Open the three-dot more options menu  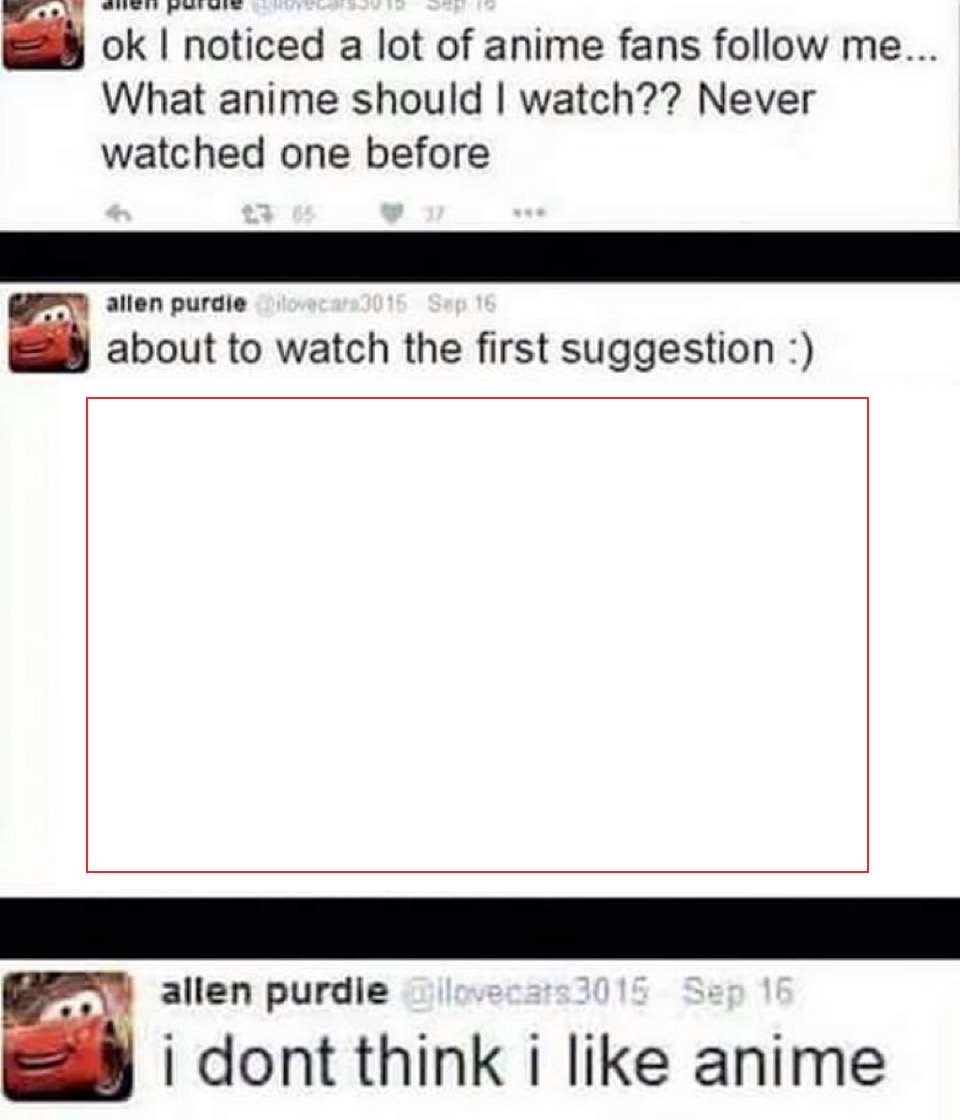pyautogui.click(x=529, y=212)
